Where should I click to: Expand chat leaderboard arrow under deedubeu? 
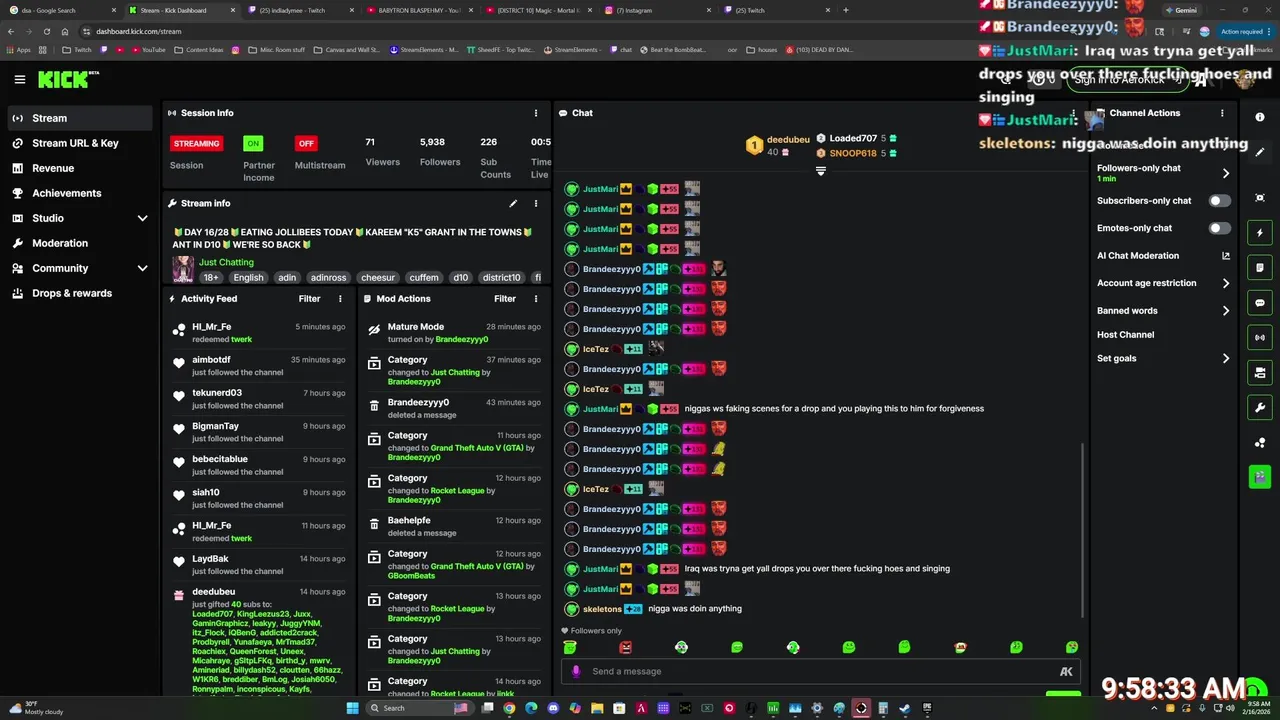(x=821, y=171)
